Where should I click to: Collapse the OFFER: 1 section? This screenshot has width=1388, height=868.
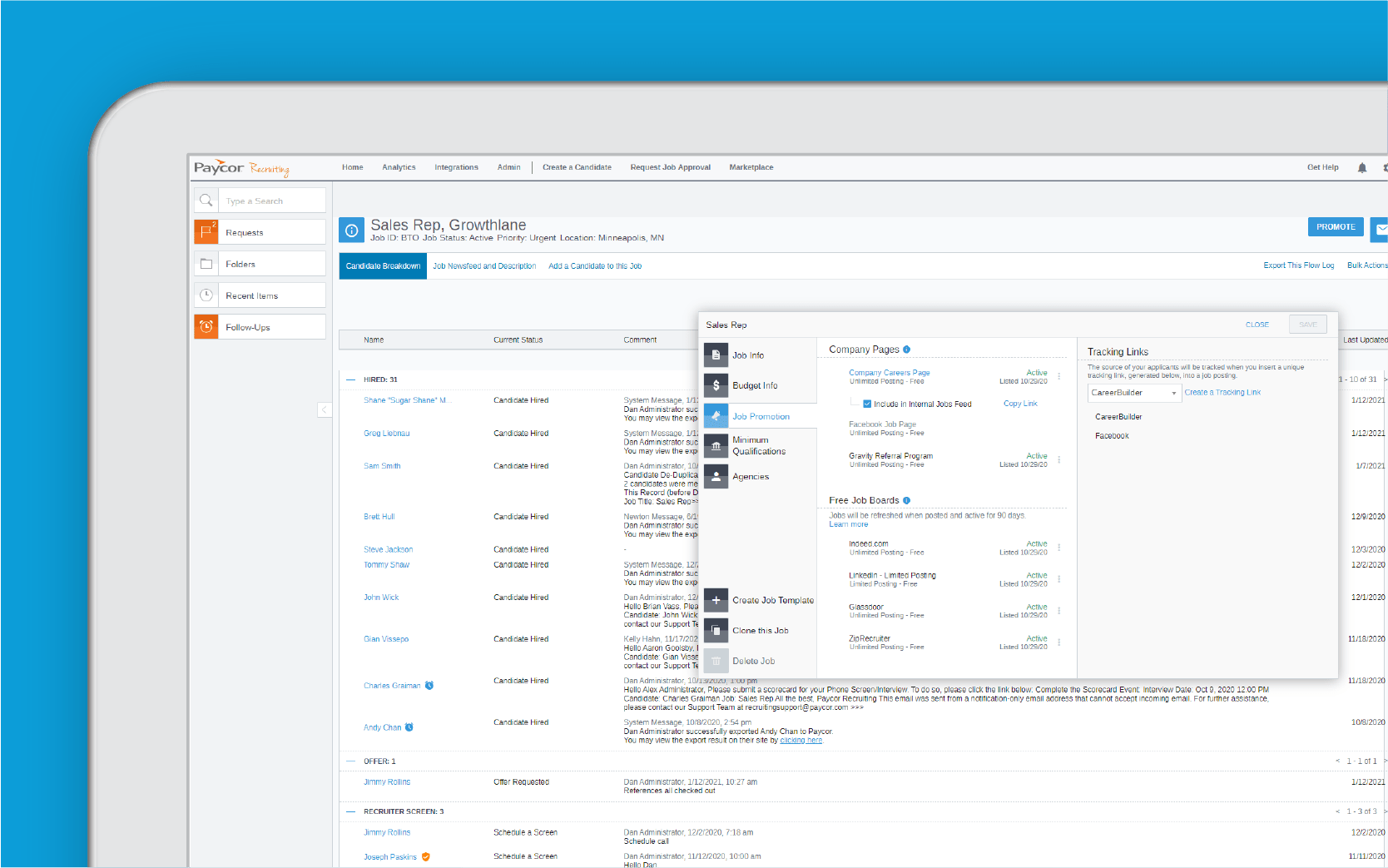point(350,761)
